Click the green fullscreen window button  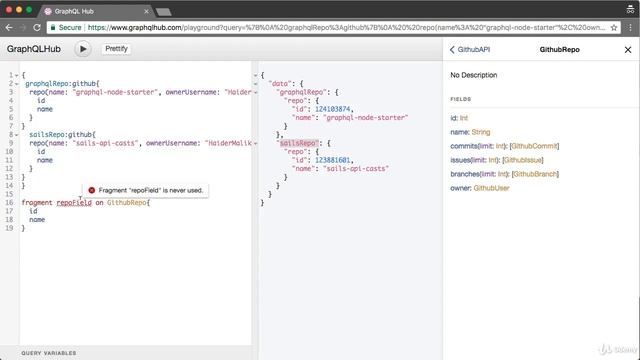tap(29, 9)
